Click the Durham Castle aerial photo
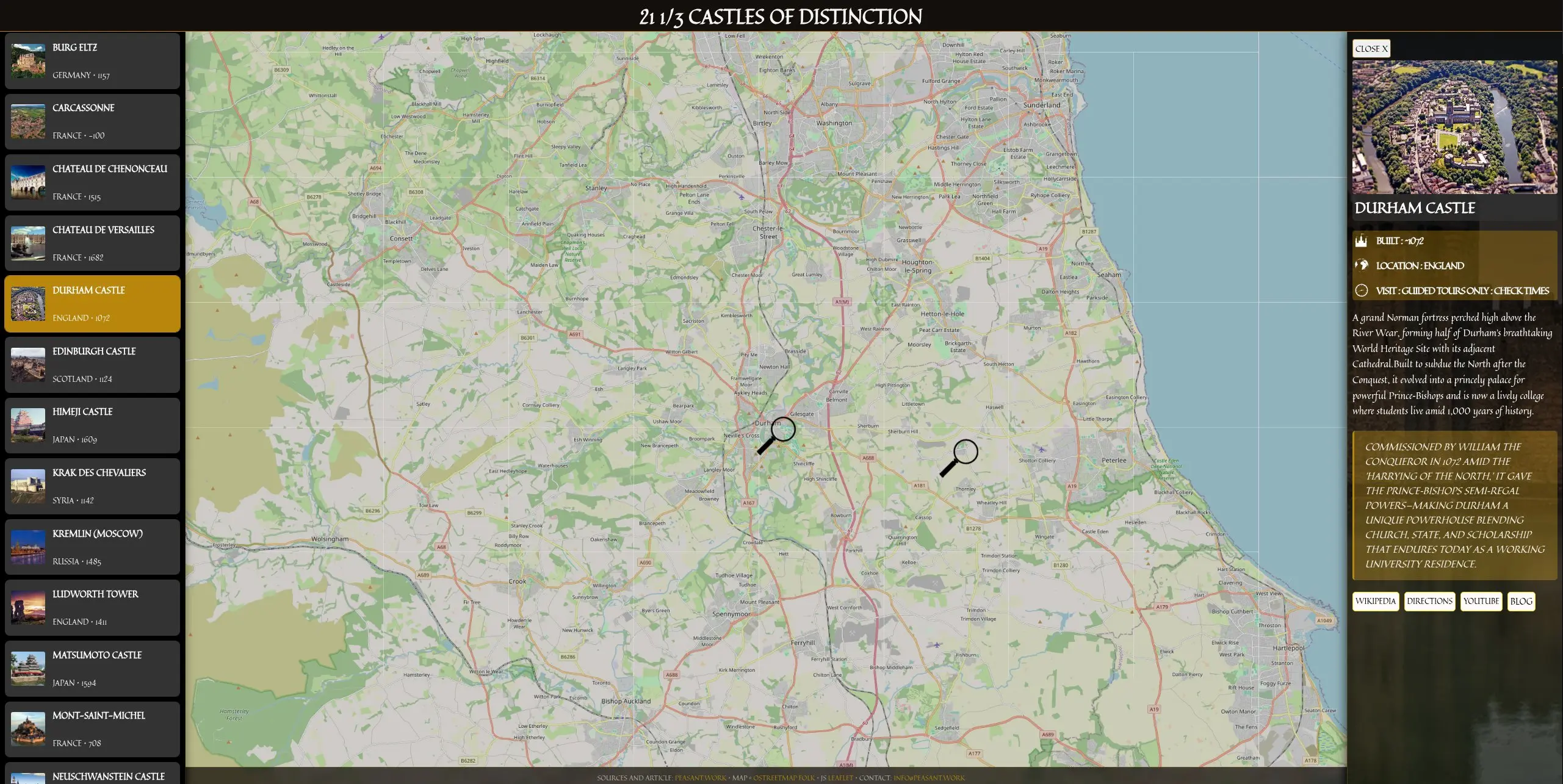This screenshot has width=1563, height=784. (1454, 127)
